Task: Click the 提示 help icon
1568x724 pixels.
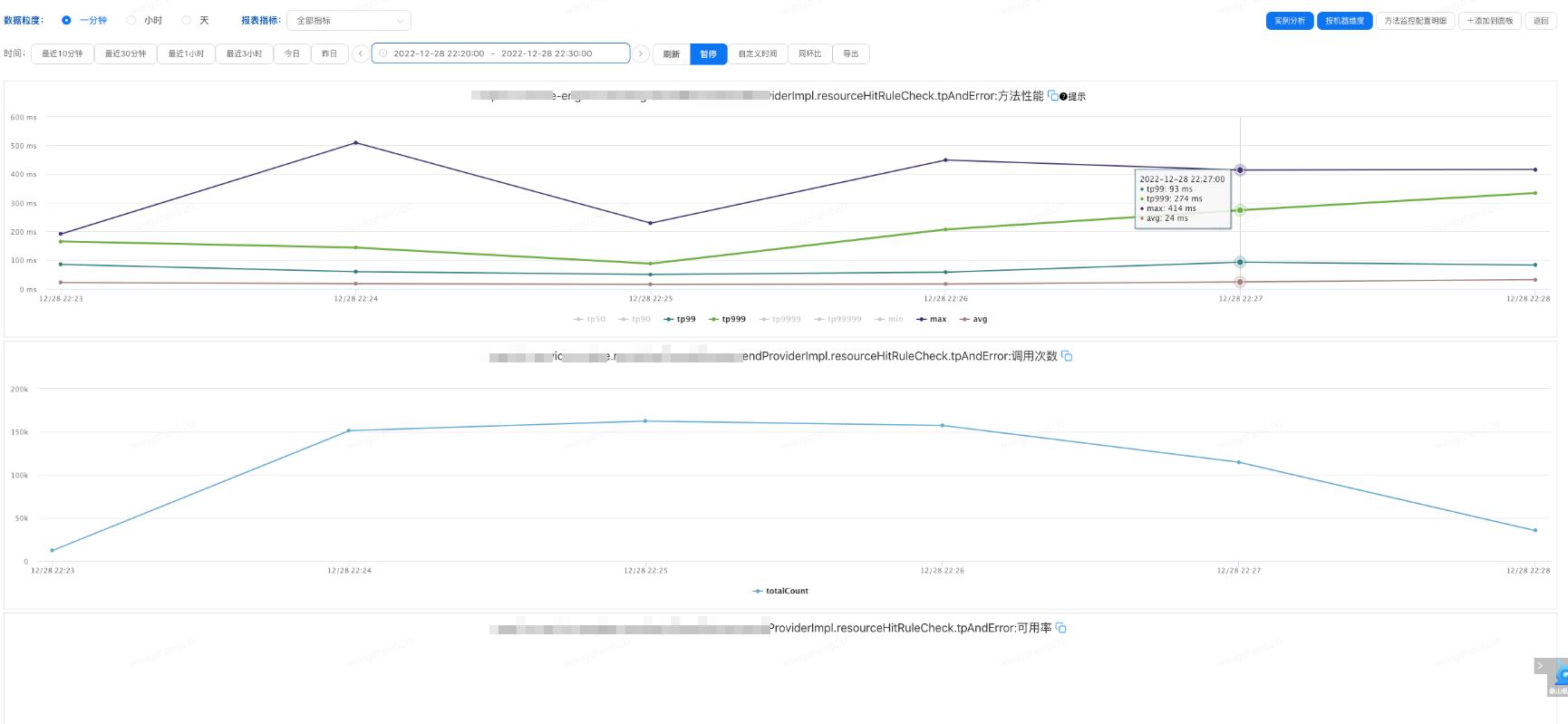Action: coord(1063,96)
